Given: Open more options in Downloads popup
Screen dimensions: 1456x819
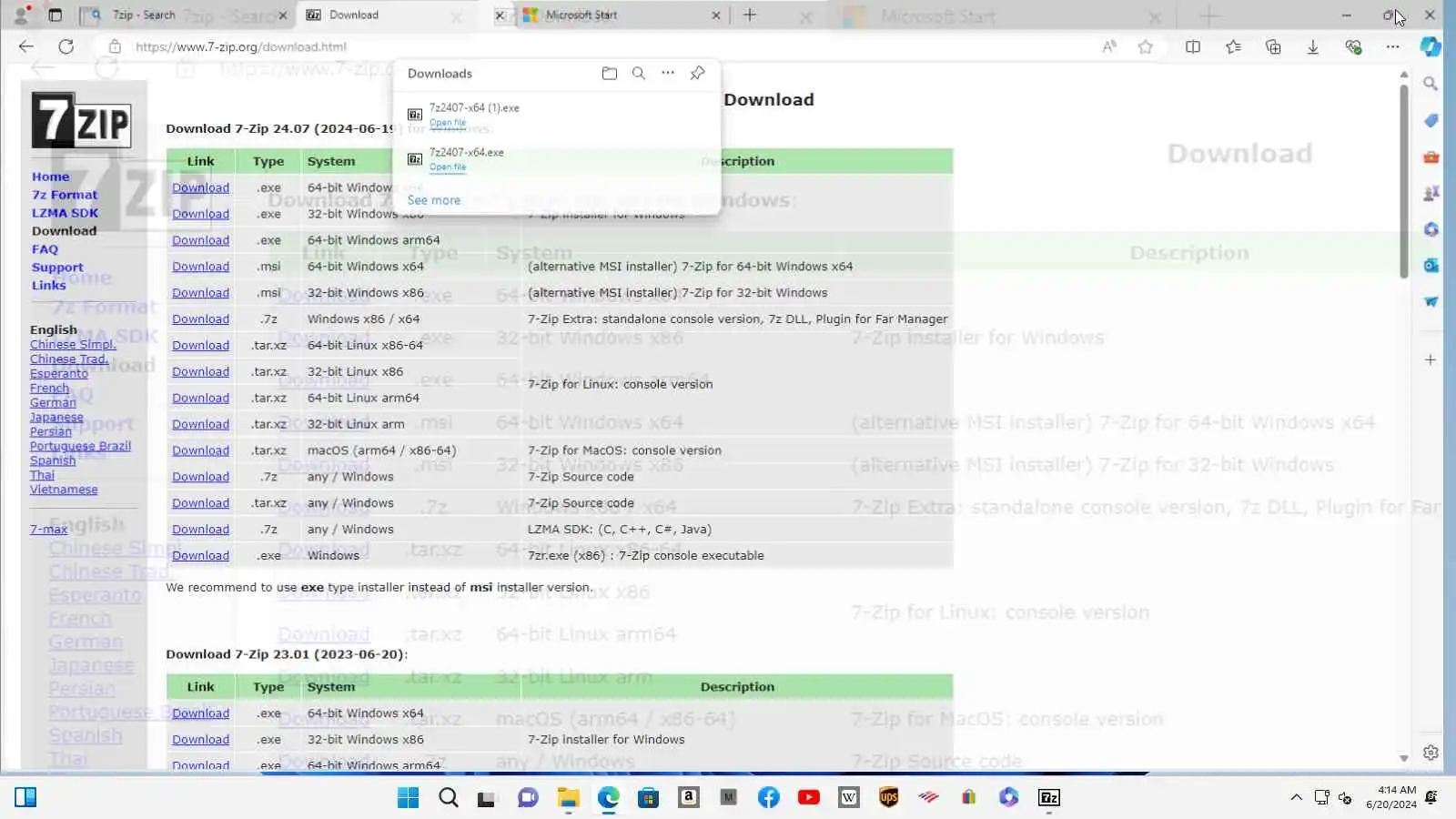Looking at the screenshot, I should pyautogui.click(x=668, y=73).
